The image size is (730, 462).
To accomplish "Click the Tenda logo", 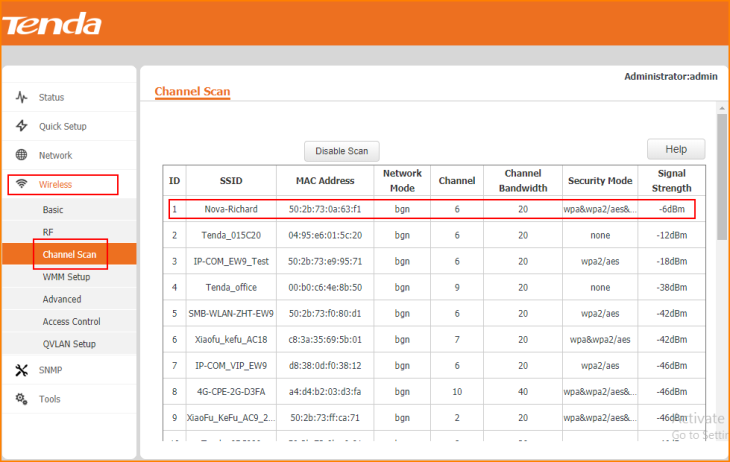I will pyautogui.click(x=52, y=24).
